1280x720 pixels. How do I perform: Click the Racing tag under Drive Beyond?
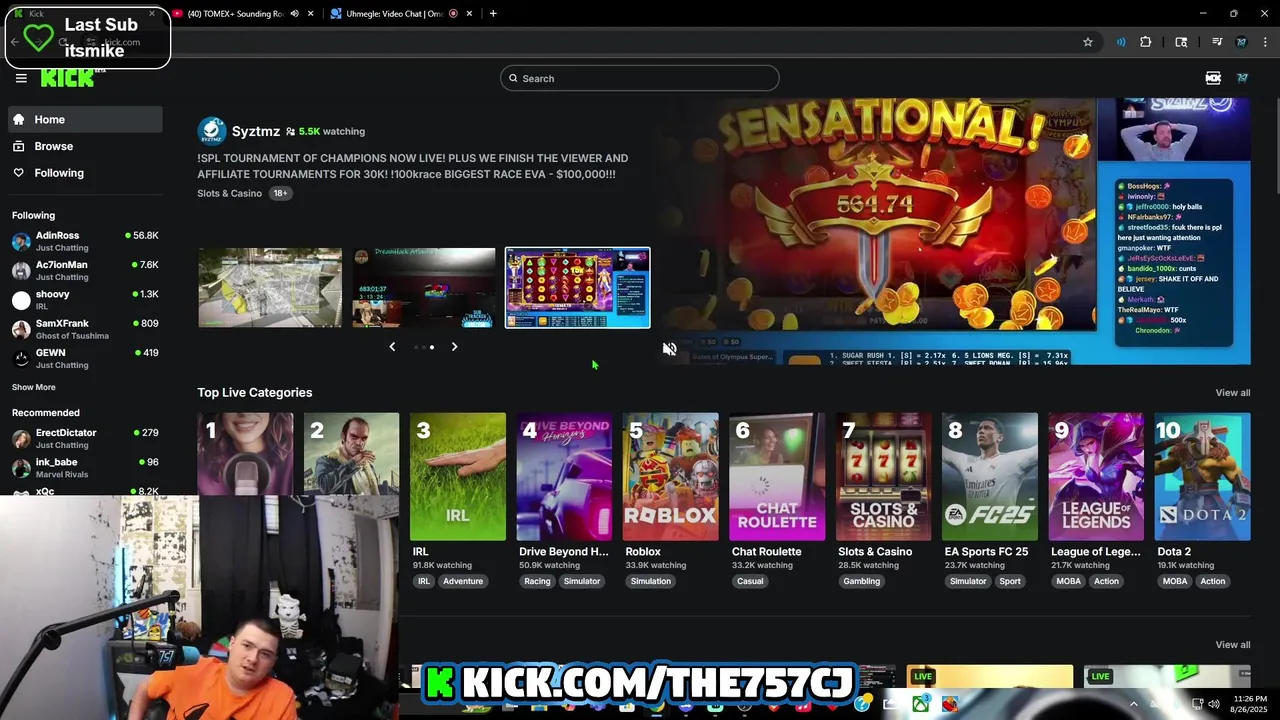[x=537, y=581]
